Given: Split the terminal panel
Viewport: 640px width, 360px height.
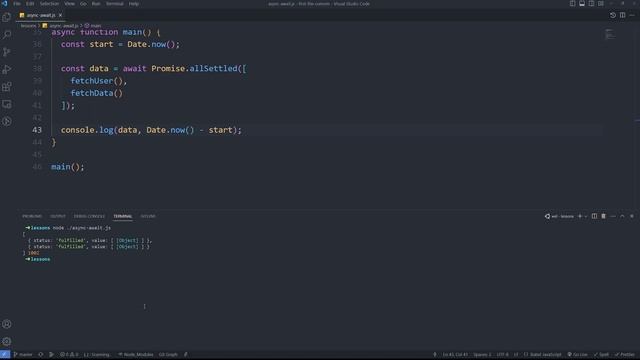Looking at the screenshot, I should click(x=594, y=216).
